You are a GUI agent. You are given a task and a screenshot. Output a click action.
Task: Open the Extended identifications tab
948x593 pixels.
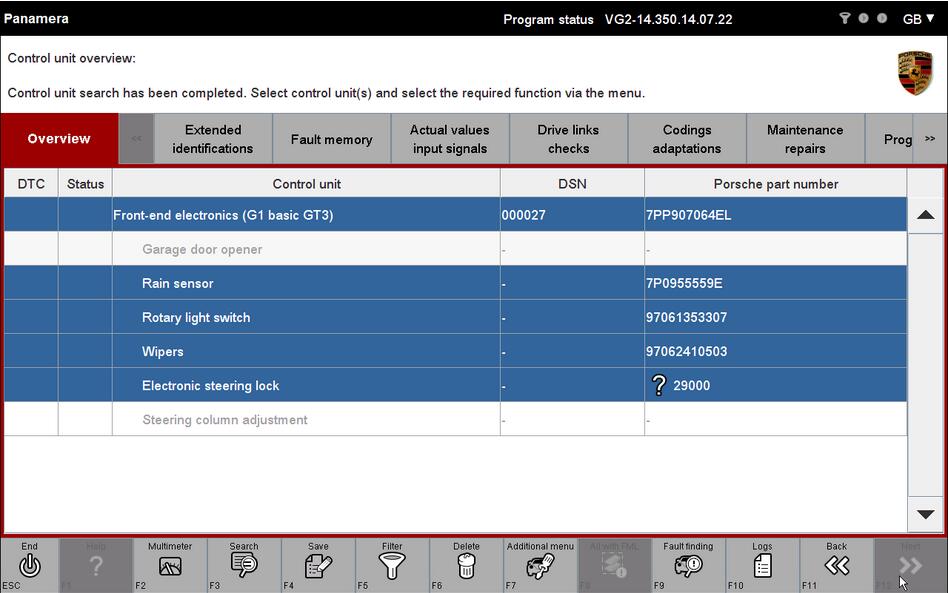[213, 139]
